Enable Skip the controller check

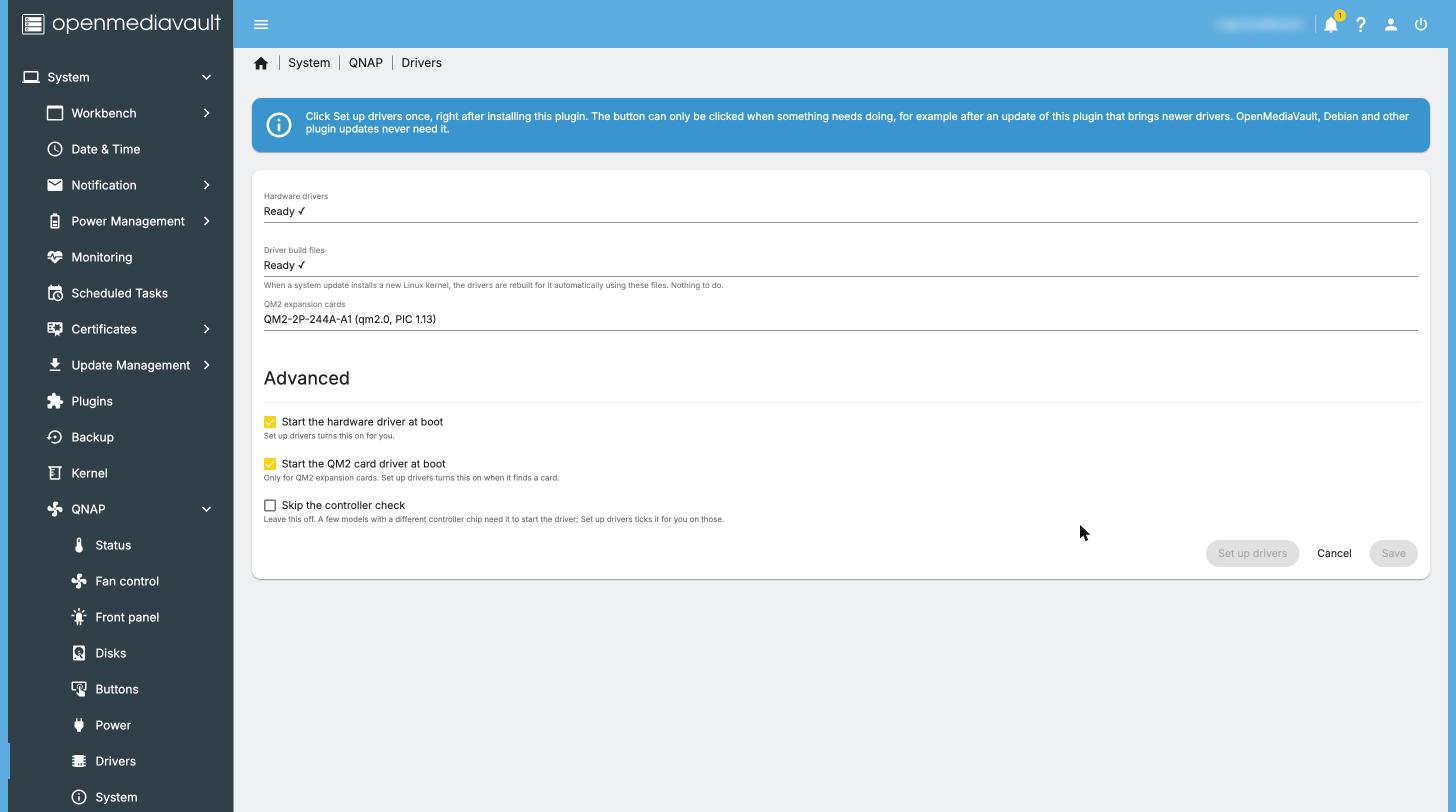pos(270,506)
